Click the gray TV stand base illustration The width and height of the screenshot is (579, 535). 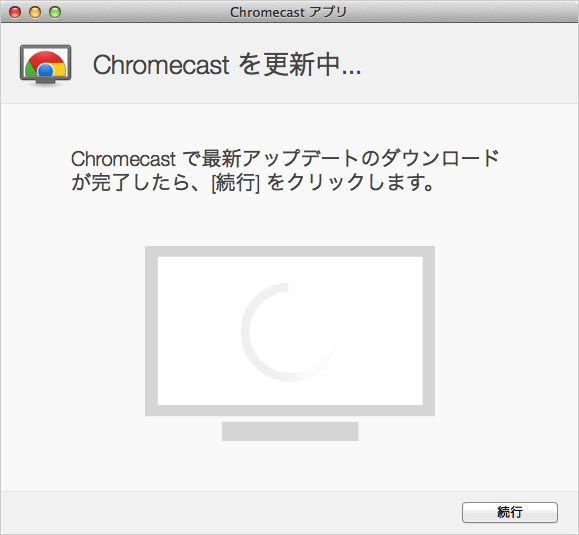click(x=290, y=431)
